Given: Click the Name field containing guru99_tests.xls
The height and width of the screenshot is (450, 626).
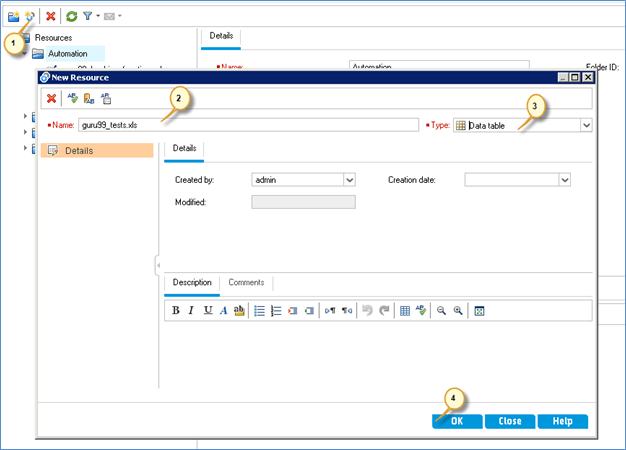Looking at the screenshot, I should pos(247,125).
